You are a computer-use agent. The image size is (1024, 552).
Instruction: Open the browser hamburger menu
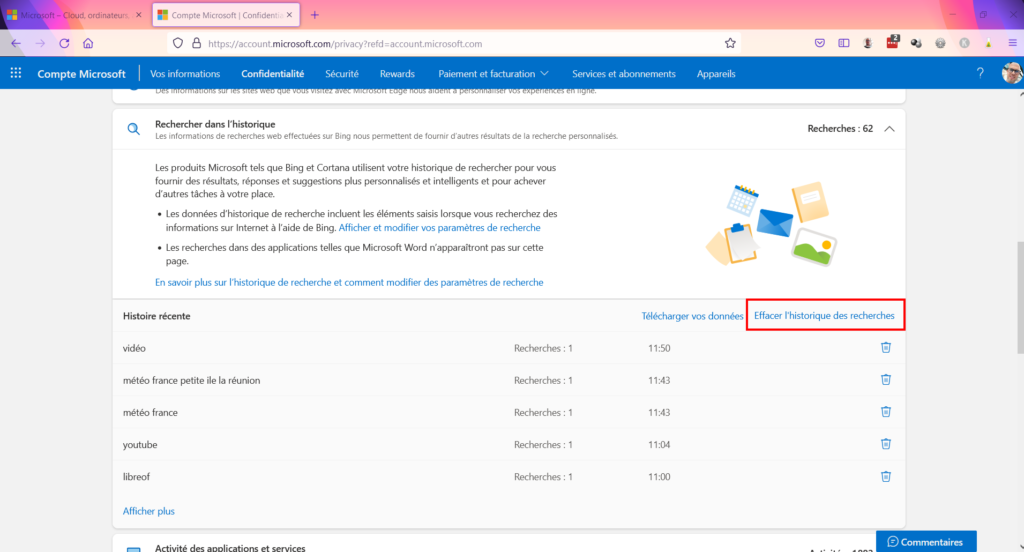coord(1012,43)
